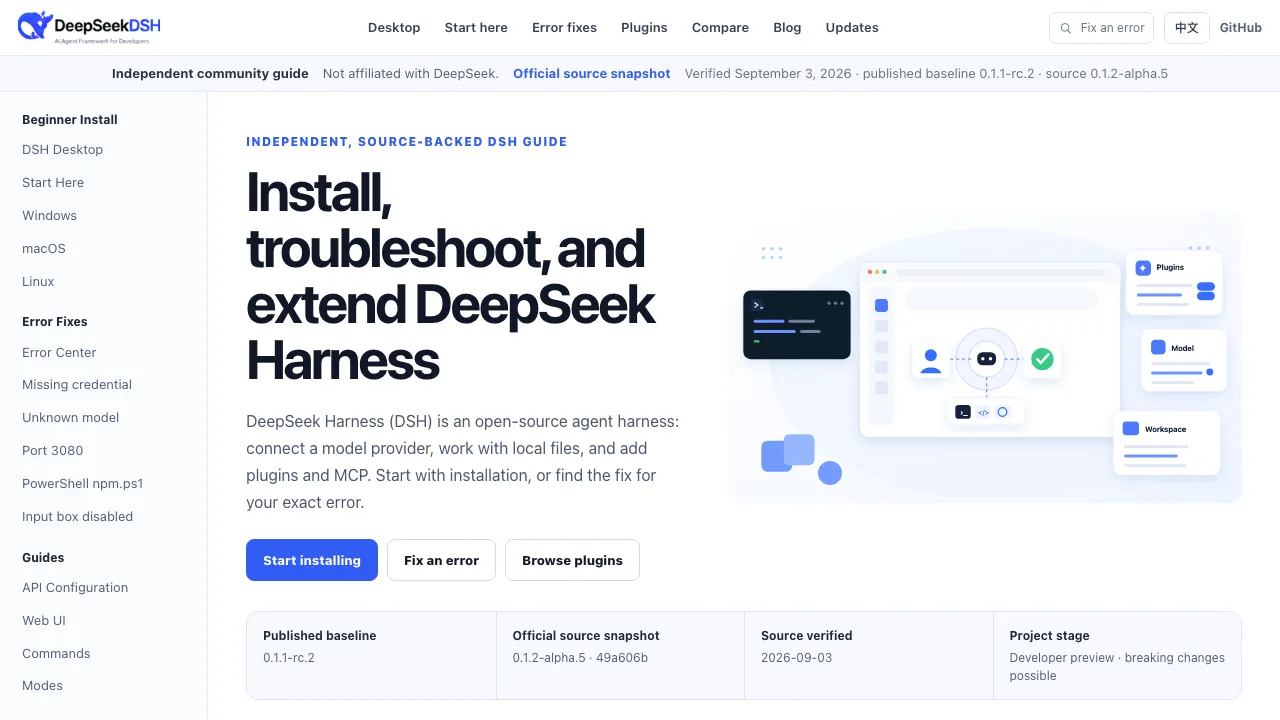Open the Unknown model fix

pos(71,418)
